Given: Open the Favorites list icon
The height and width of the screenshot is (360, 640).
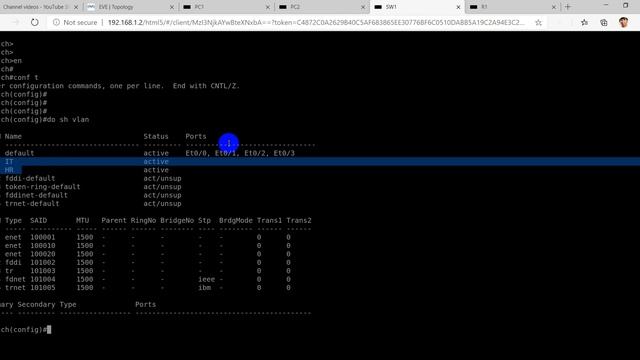Looking at the screenshot, I should click(x=584, y=23).
